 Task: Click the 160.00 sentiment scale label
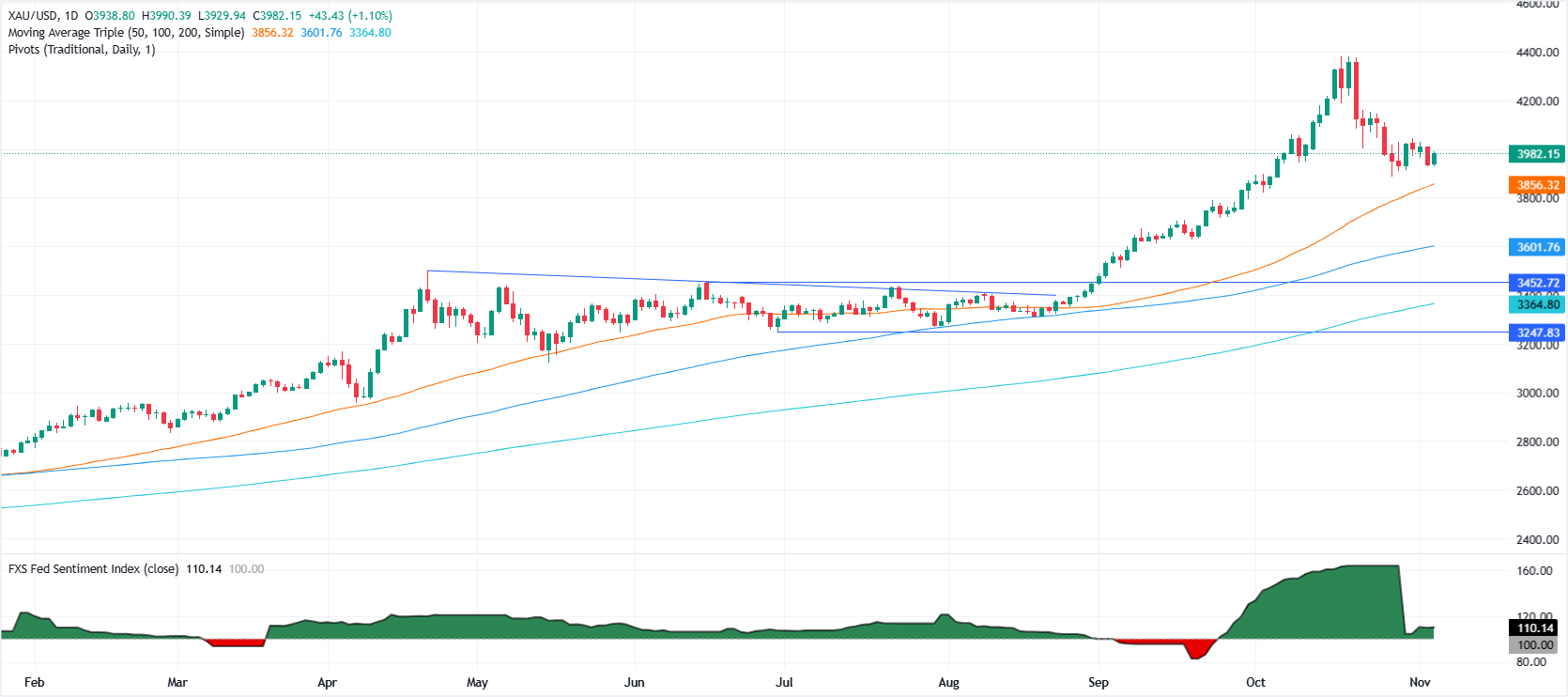point(1532,571)
